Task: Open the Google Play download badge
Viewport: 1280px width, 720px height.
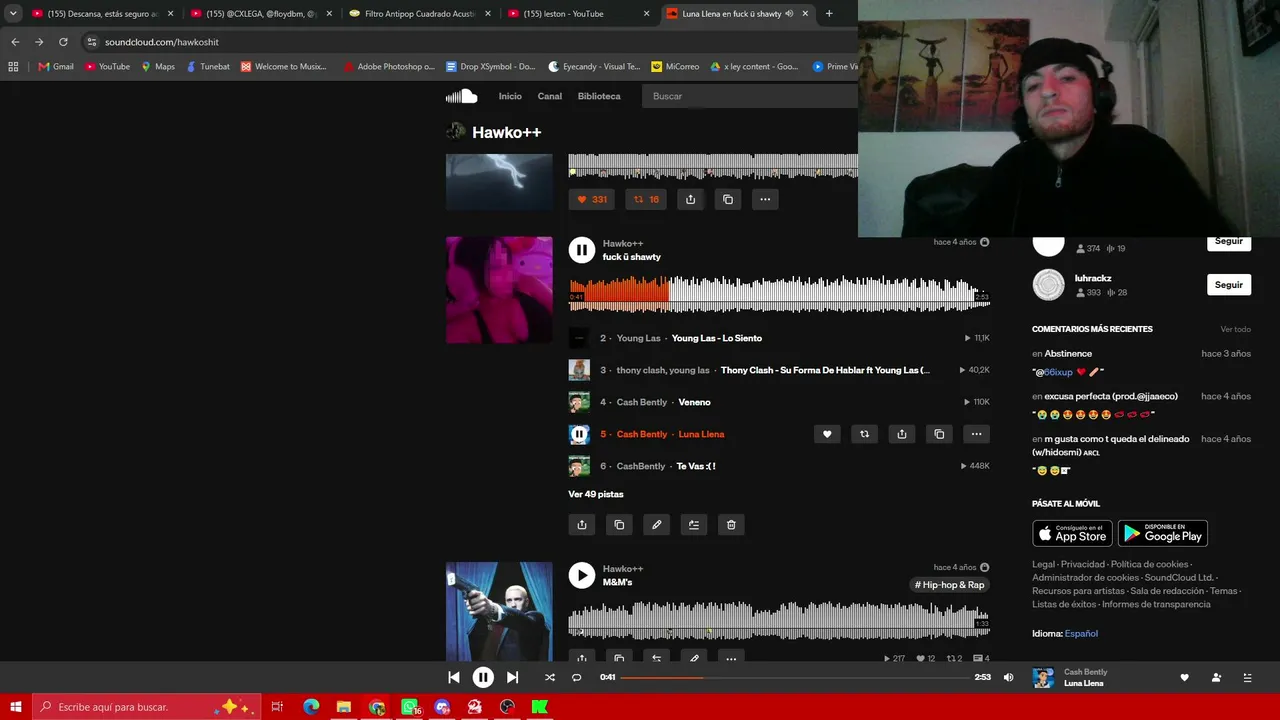Action: [x=1163, y=533]
